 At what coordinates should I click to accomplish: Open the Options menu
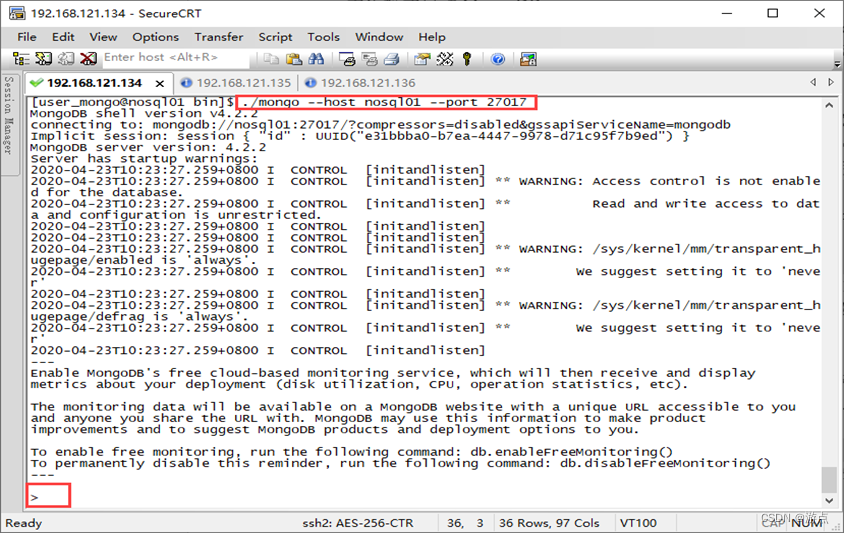click(x=156, y=37)
